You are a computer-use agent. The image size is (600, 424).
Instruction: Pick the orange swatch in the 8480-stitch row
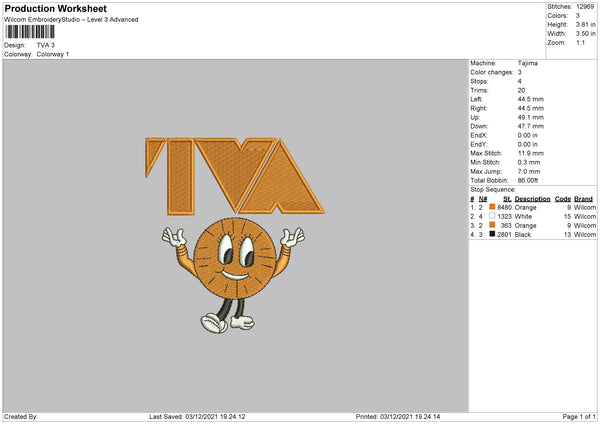coord(492,207)
